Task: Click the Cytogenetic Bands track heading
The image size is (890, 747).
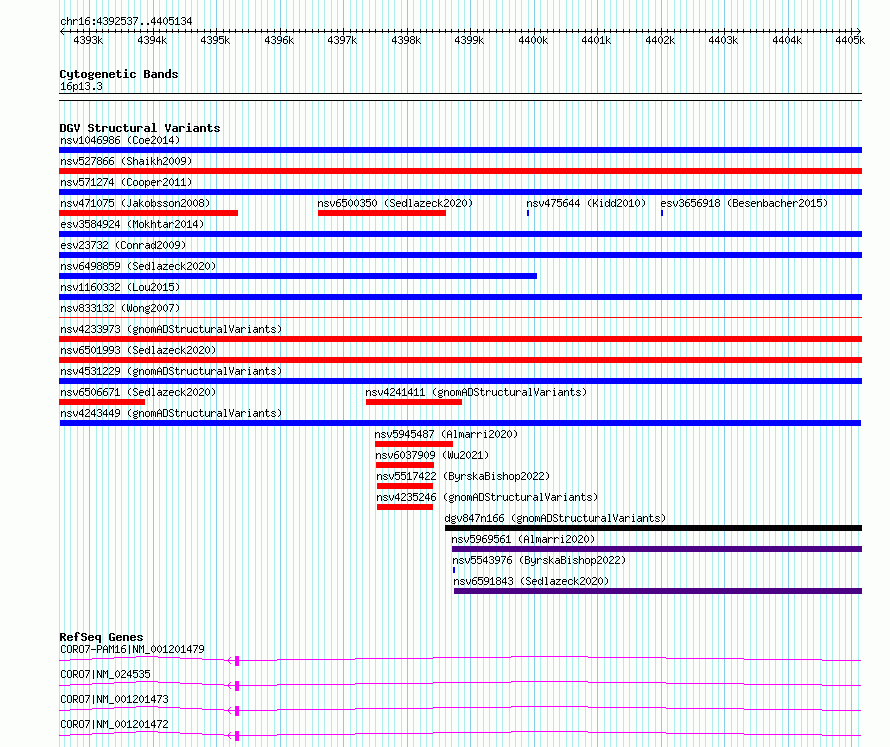Action: pos(119,74)
